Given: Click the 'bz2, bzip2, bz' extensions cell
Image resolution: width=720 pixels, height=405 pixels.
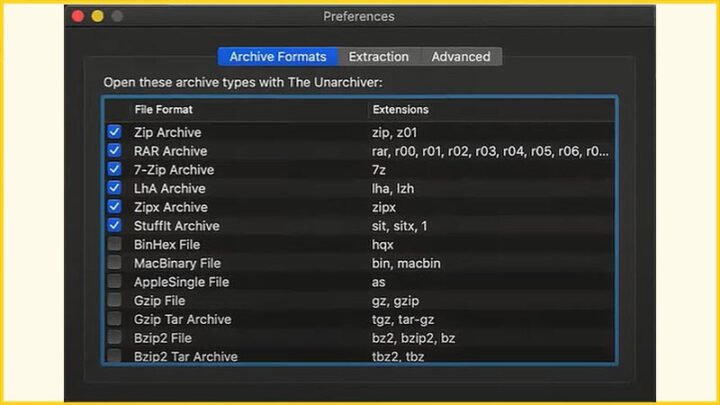Looking at the screenshot, I should (413, 338).
